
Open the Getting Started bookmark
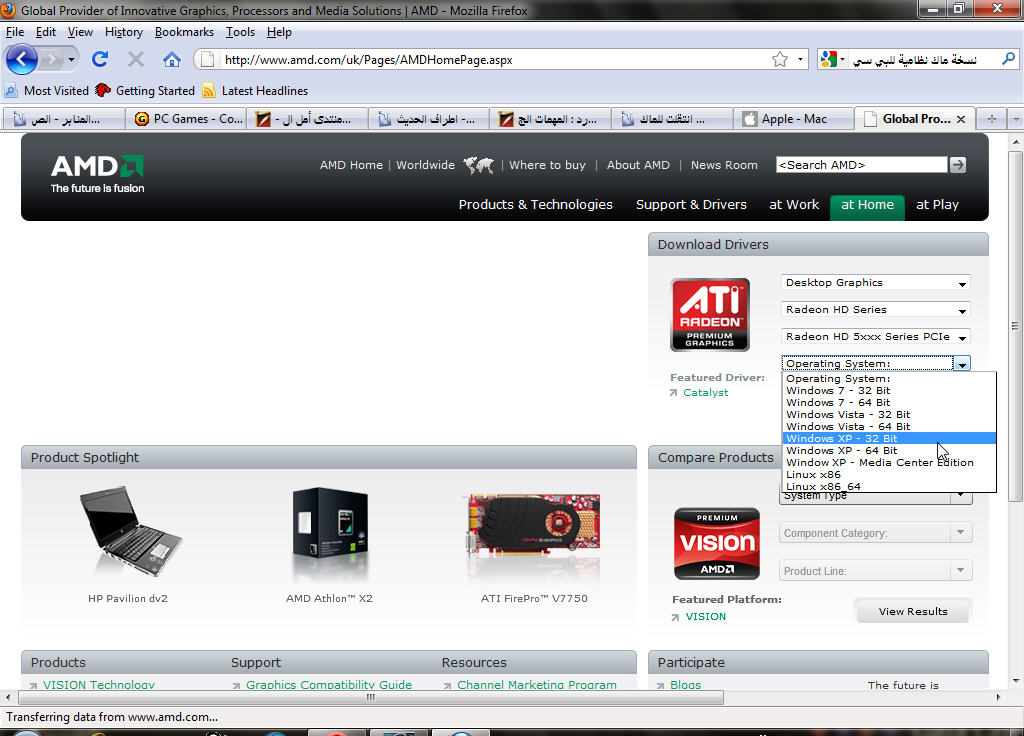(x=145, y=91)
